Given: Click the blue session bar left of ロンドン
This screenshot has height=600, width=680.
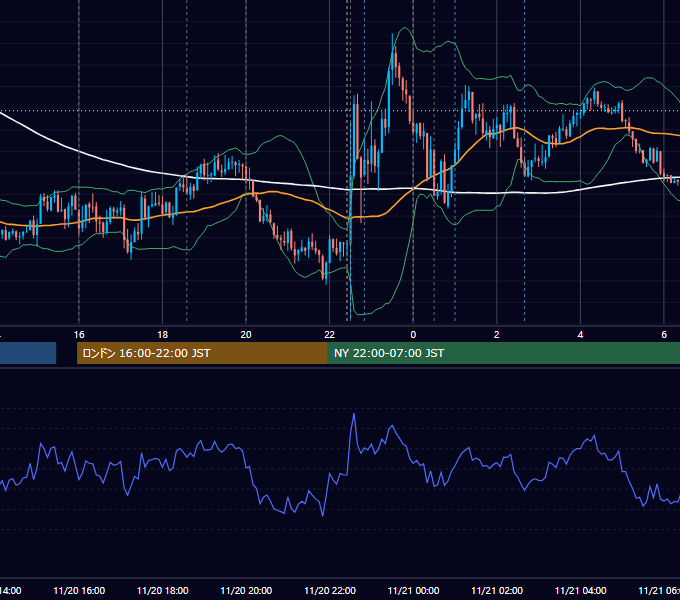Looking at the screenshot, I should pyautogui.click(x=28, y=353).
